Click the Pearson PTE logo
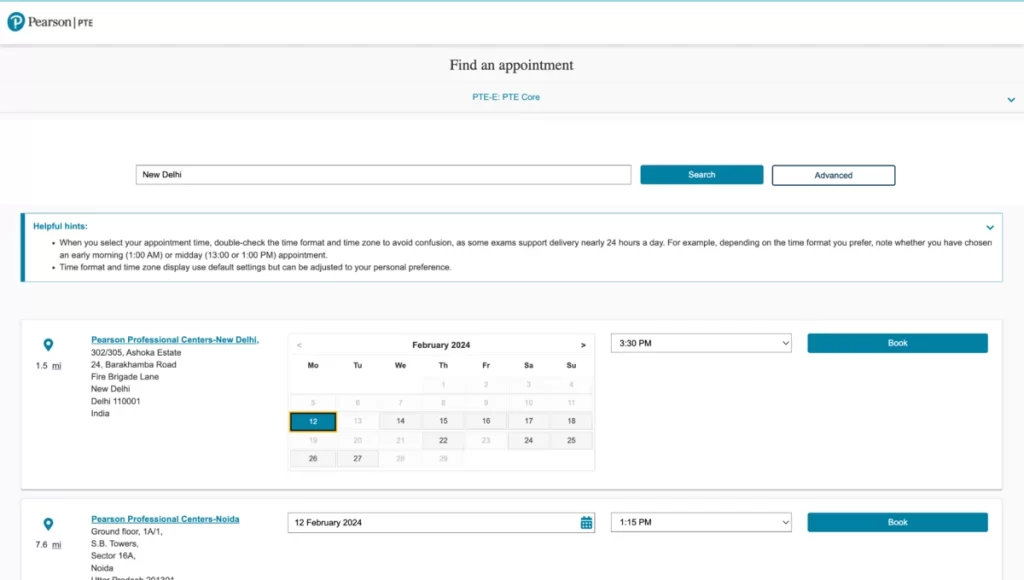This screenshot has height=580, width=1024. coord(48,21)
